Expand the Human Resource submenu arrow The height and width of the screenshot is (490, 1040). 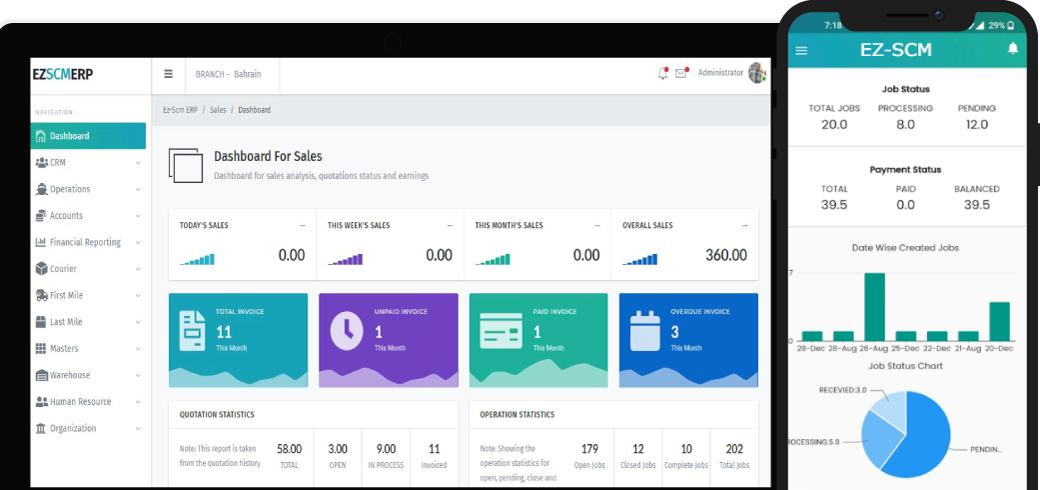[x=138, y=402]
